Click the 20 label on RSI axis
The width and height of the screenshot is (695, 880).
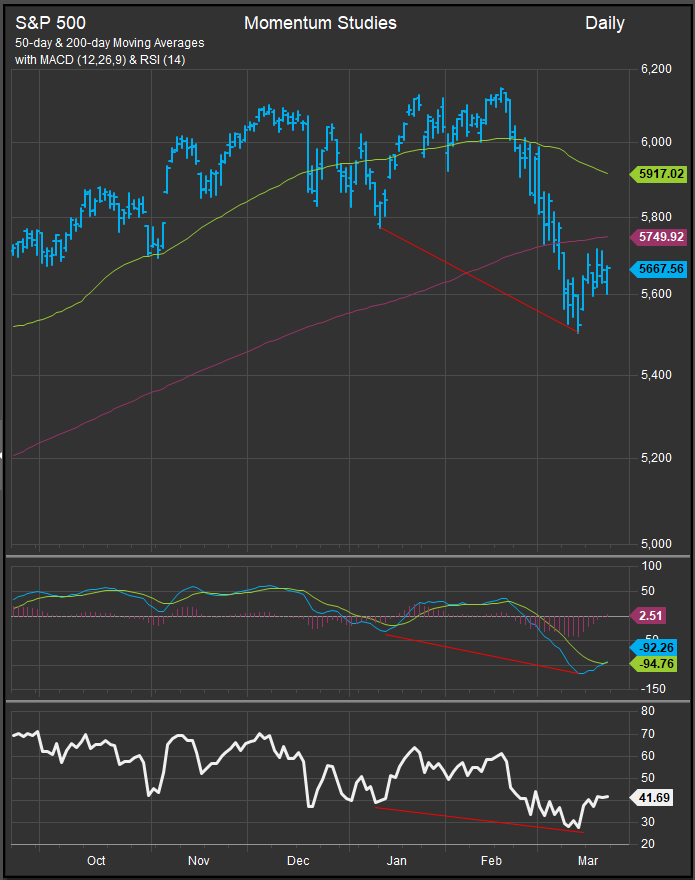pos(648,844)
